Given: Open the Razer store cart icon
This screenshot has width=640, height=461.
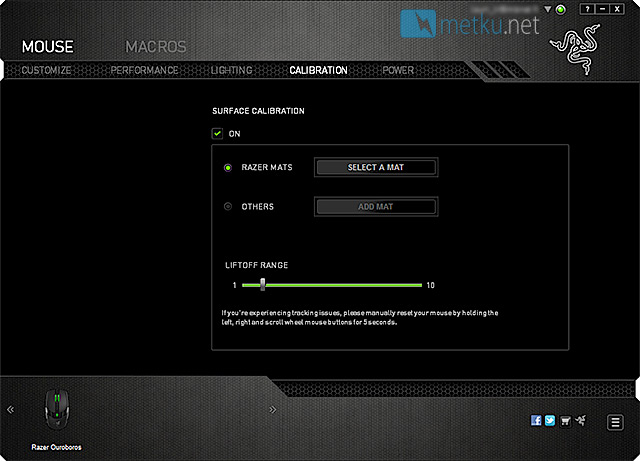Looking at the screenshot, I should [x=565, y=421].
